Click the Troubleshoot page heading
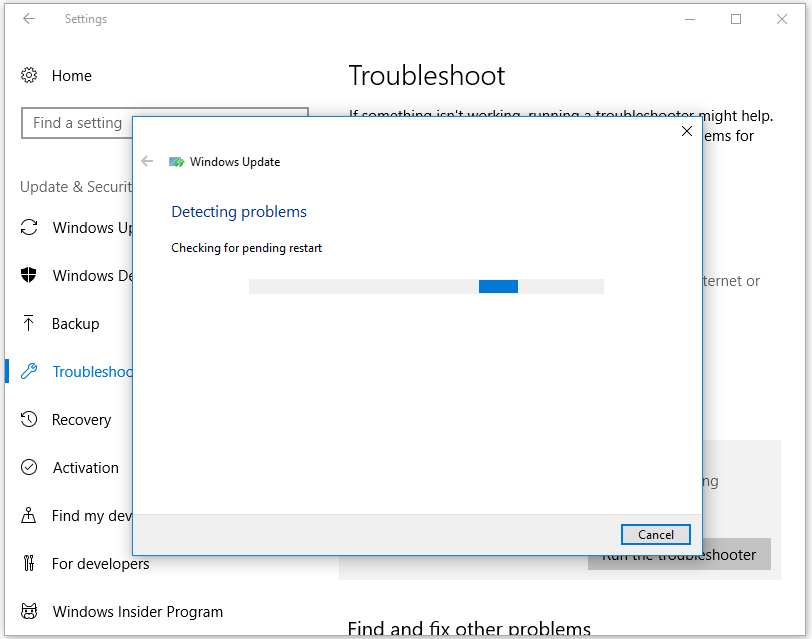Image resolution: width=812 pixels, height=639 pixels. click(427, 76)
